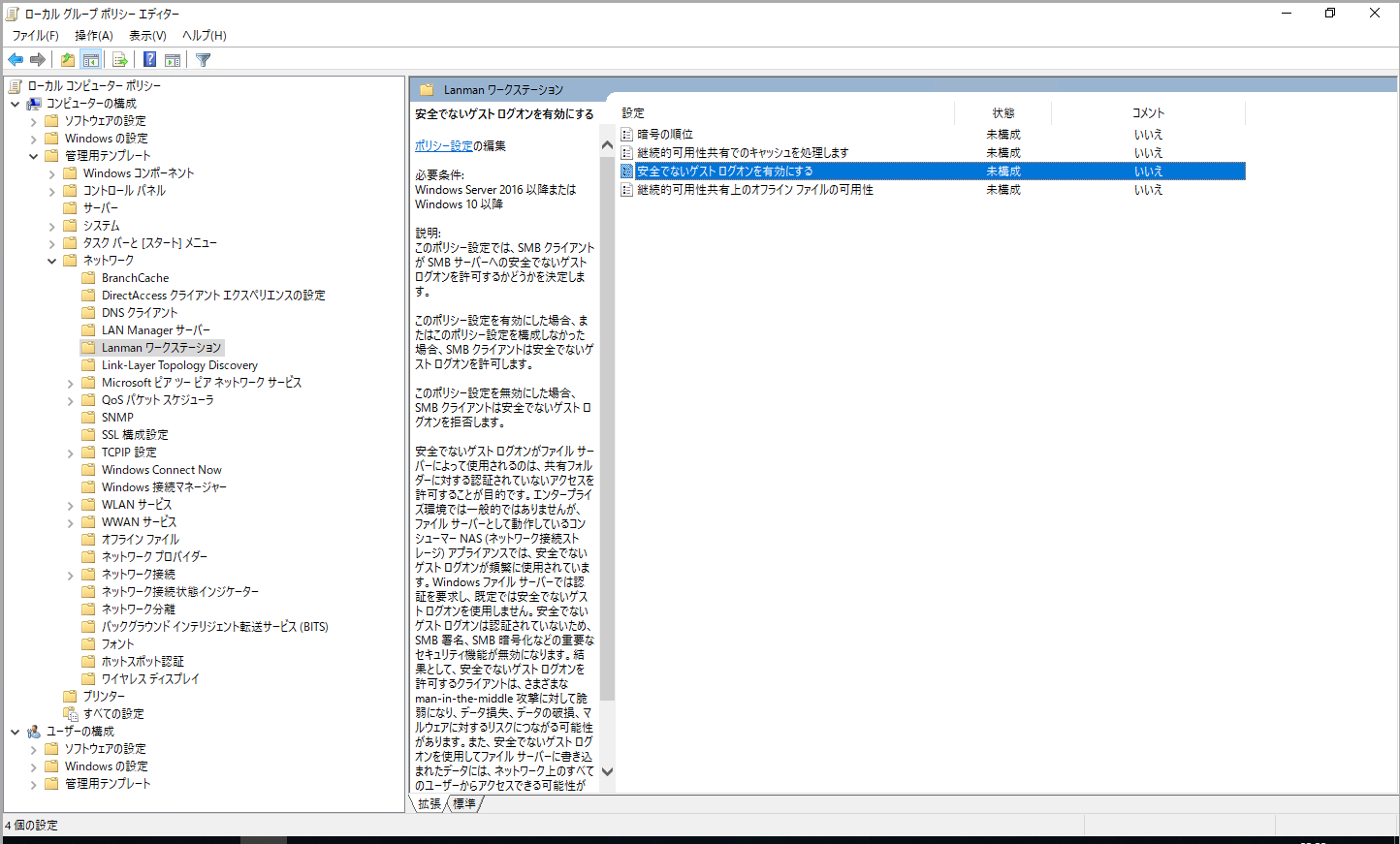Screen dimensions: 1400x844
Task: Sort by the コメント column header
Action: pos(1149,112)
